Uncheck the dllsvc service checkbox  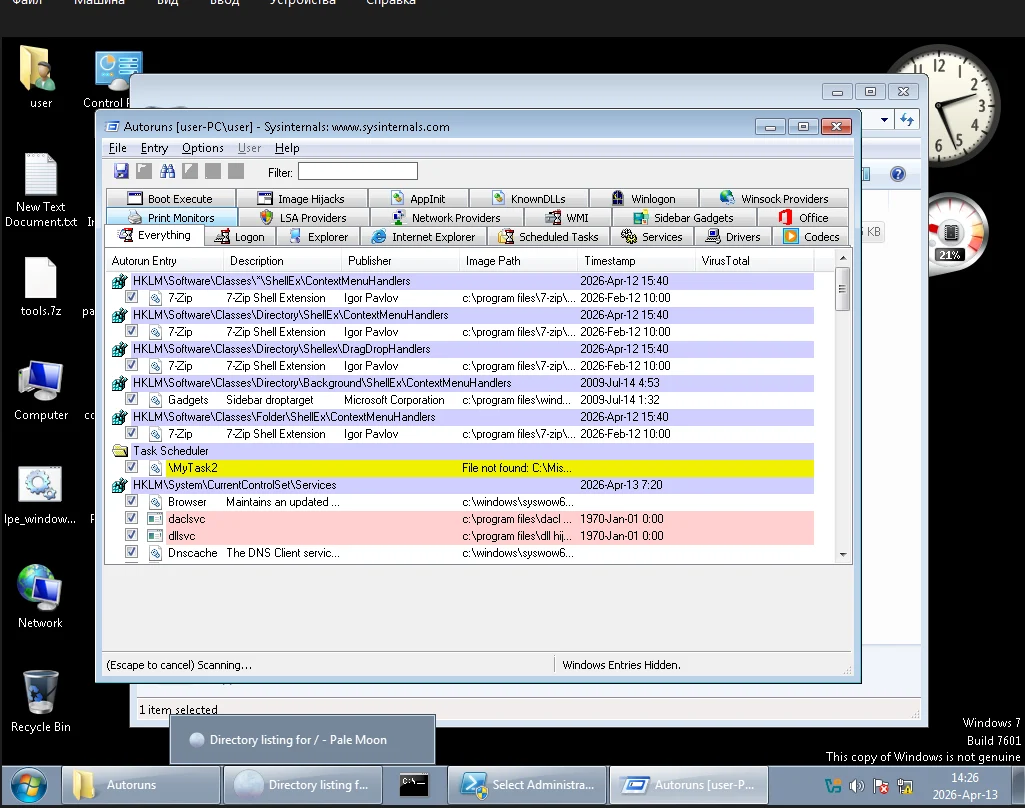pyautogui.click(x=131, y=535)
